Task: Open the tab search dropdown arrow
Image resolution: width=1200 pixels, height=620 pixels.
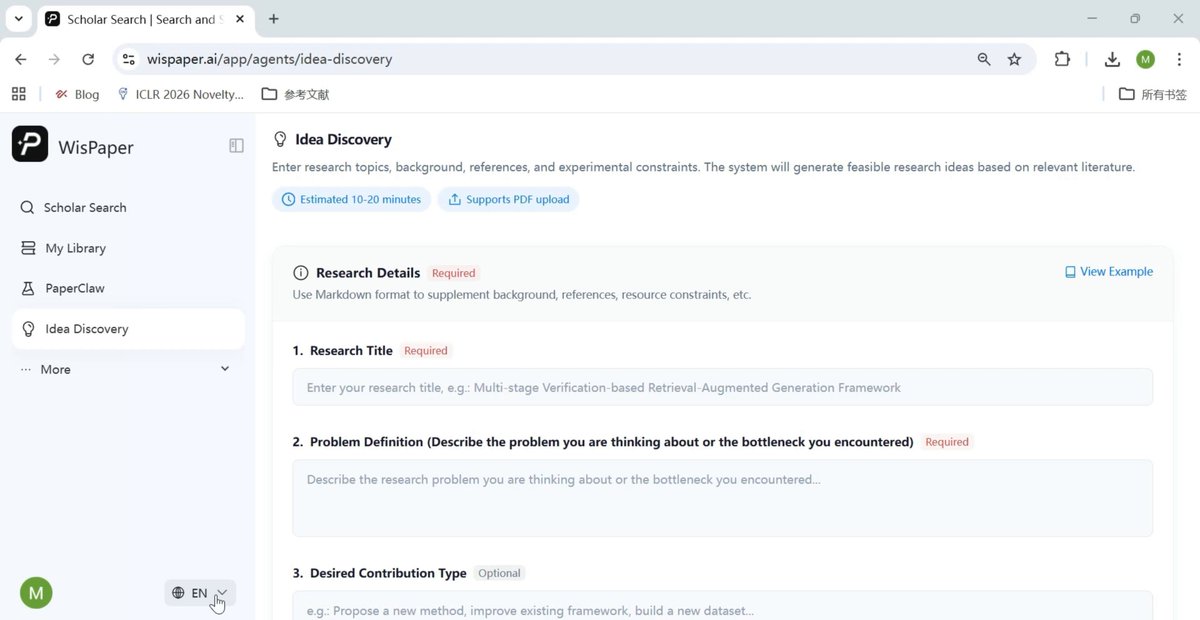Action: [18, 19]
